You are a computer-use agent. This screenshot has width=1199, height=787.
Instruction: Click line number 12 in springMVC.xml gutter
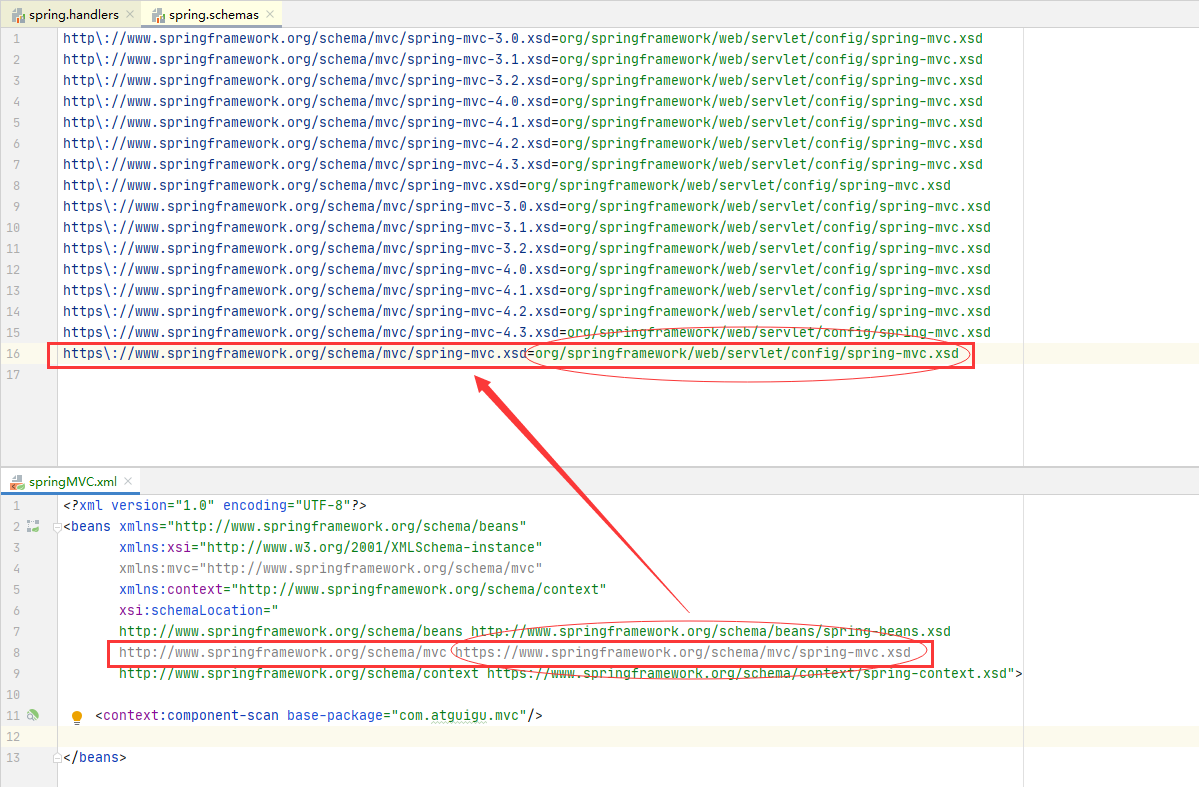(13, 737)
